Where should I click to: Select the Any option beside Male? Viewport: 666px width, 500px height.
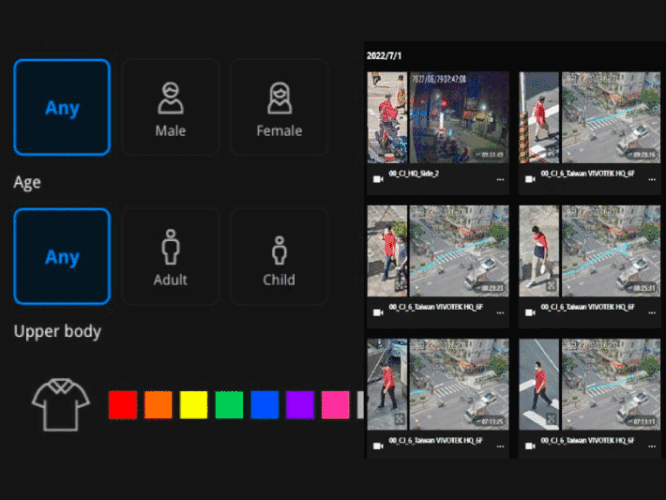[x=62, y=107]
